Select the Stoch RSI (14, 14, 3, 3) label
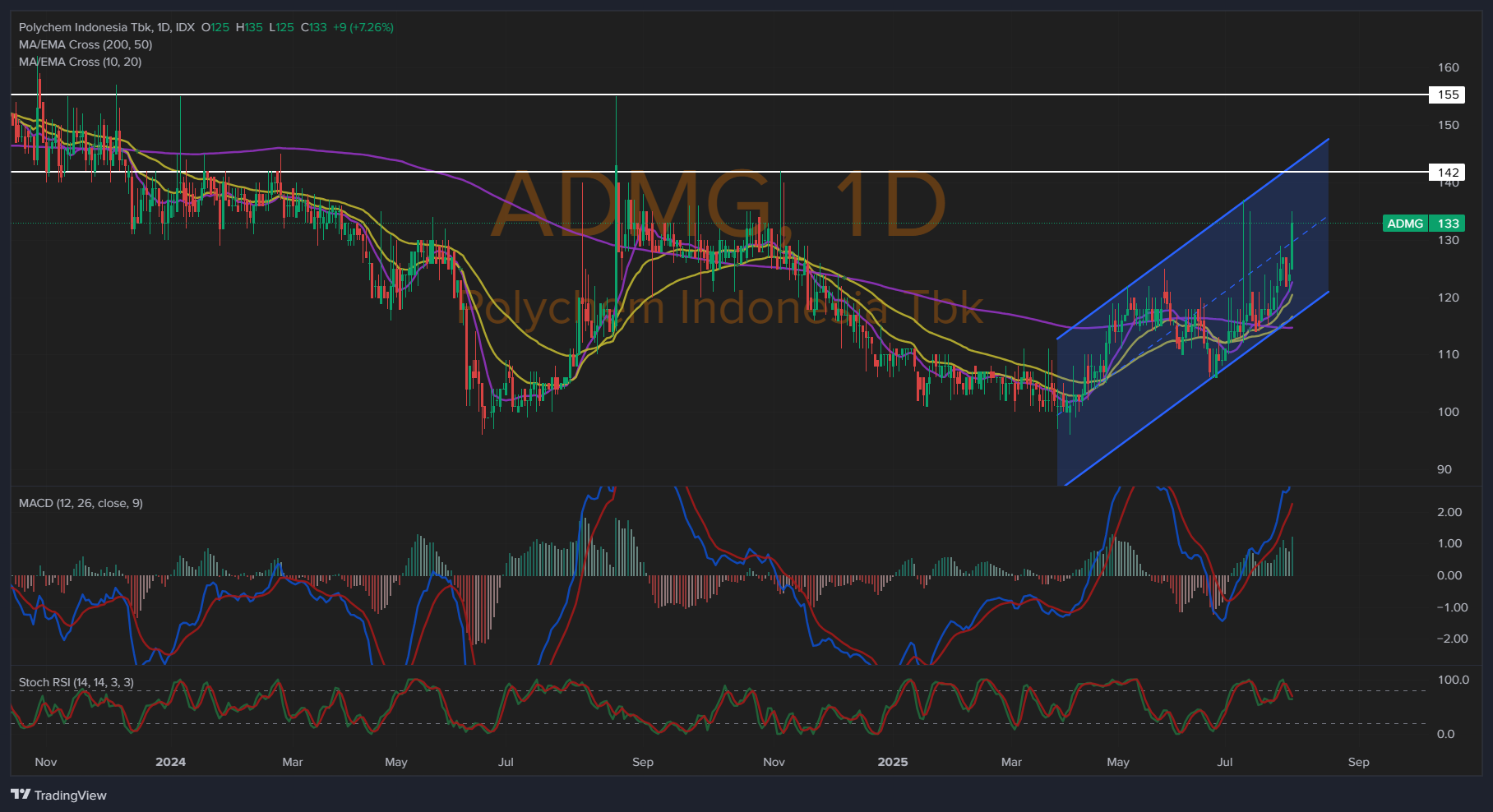 coord(76,682)
